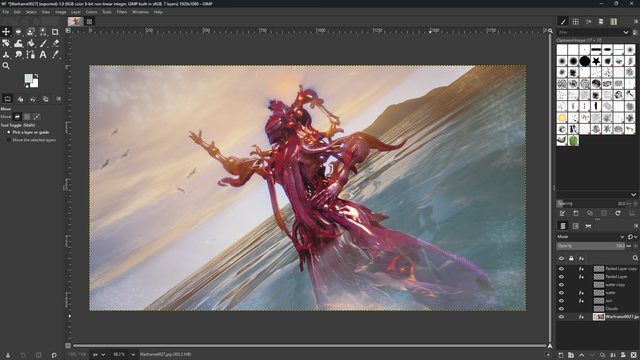Adjust the layer Opacity slider
640x360 pixels.
(x=591, y=246)
